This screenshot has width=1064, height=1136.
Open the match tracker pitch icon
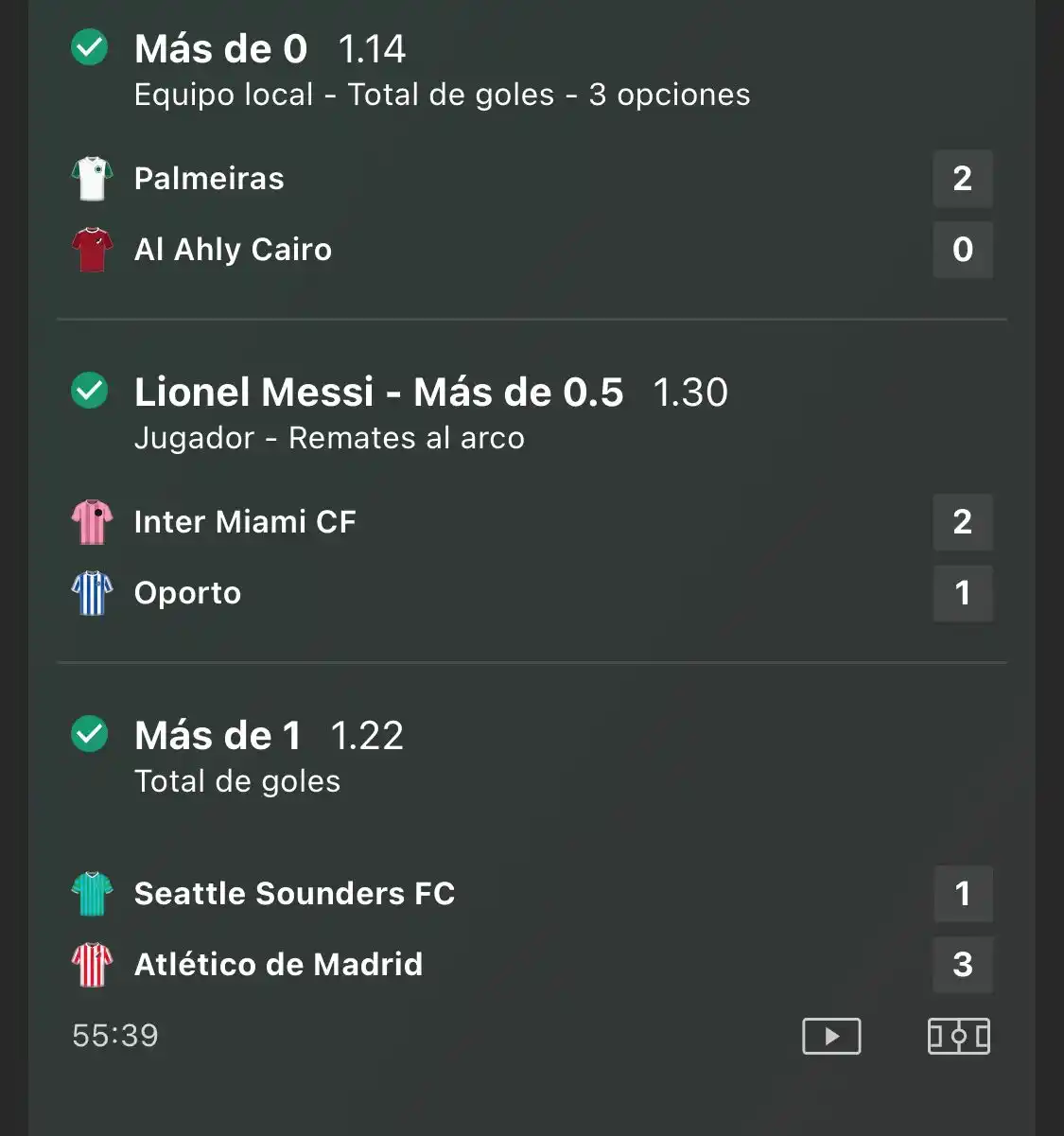(958, 1036)
